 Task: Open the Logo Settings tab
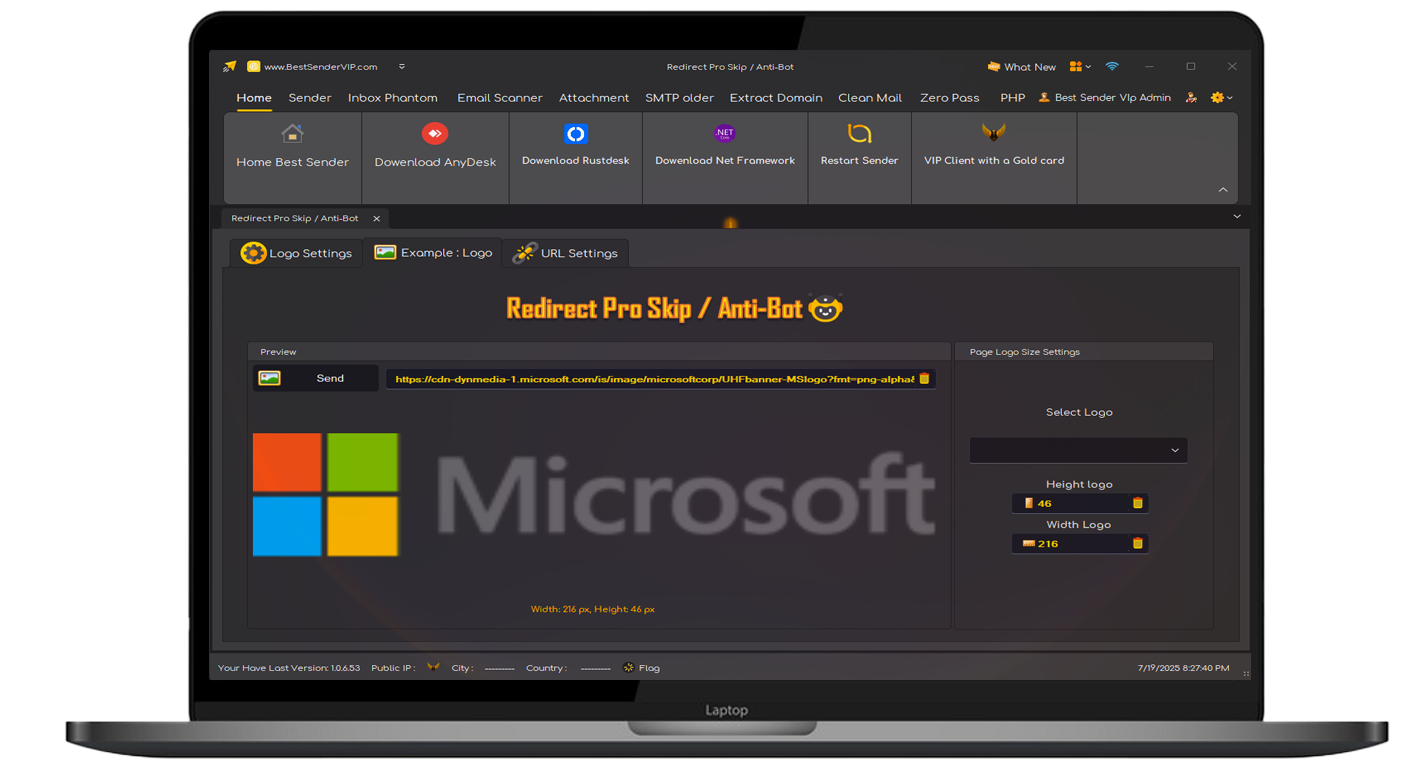[x=297, y=253]
